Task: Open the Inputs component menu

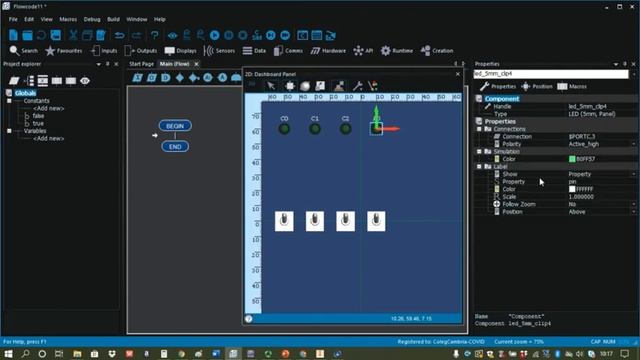Action: pyautogui.click(x=104, y=51)
